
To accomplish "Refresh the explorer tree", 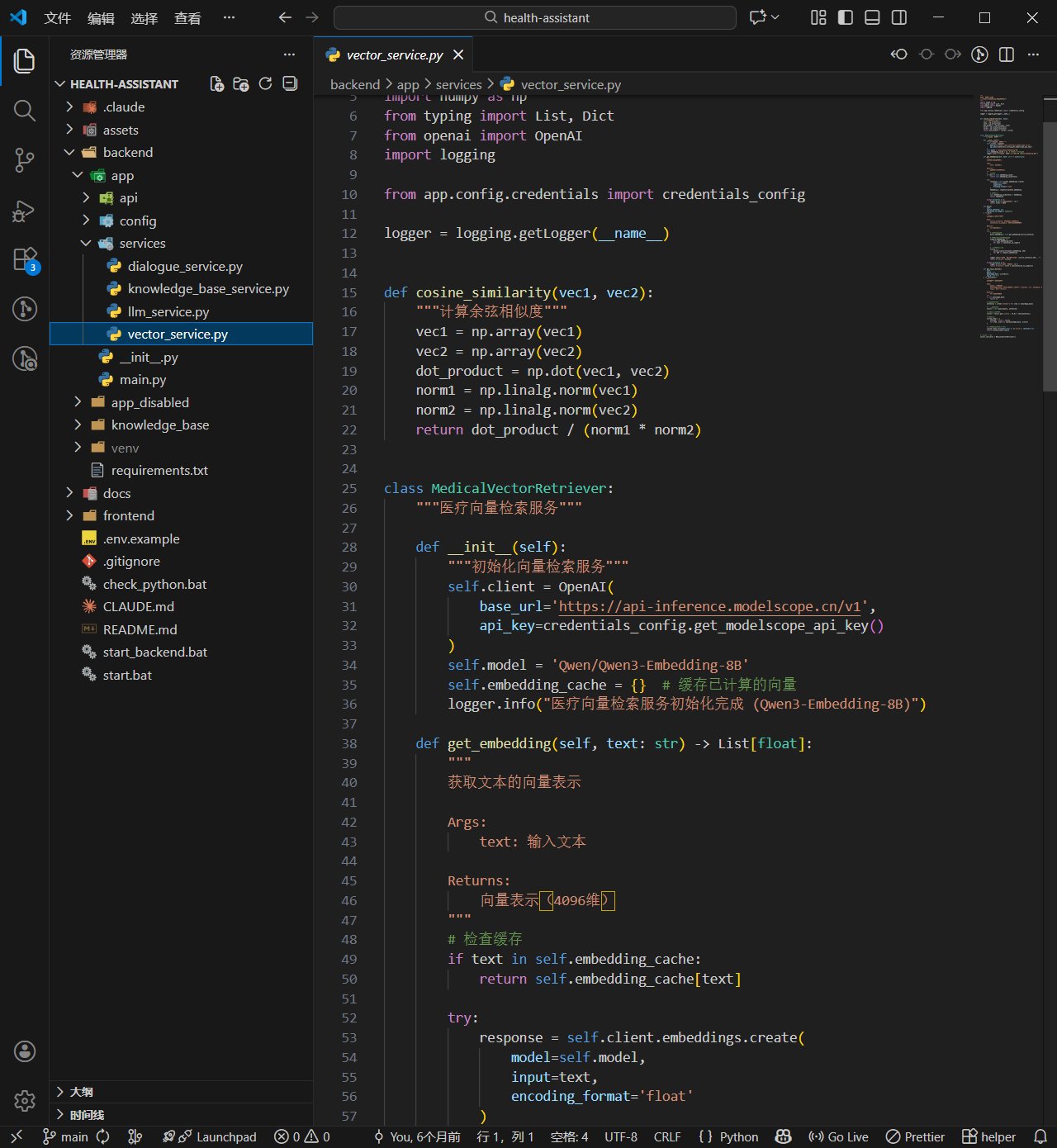I will coord(265,83).
